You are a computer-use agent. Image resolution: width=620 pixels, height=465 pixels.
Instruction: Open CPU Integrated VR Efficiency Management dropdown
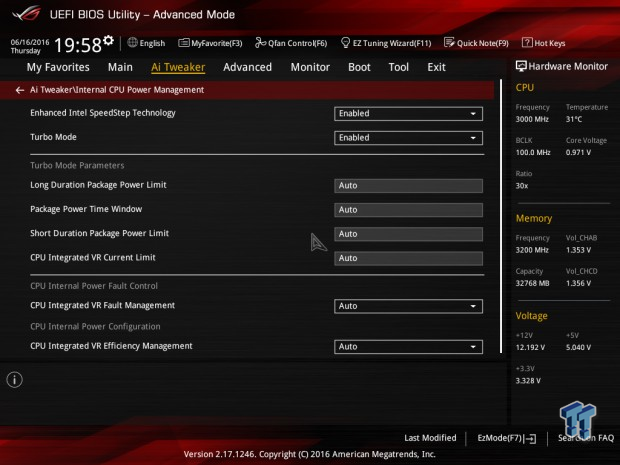pos(408,347)
